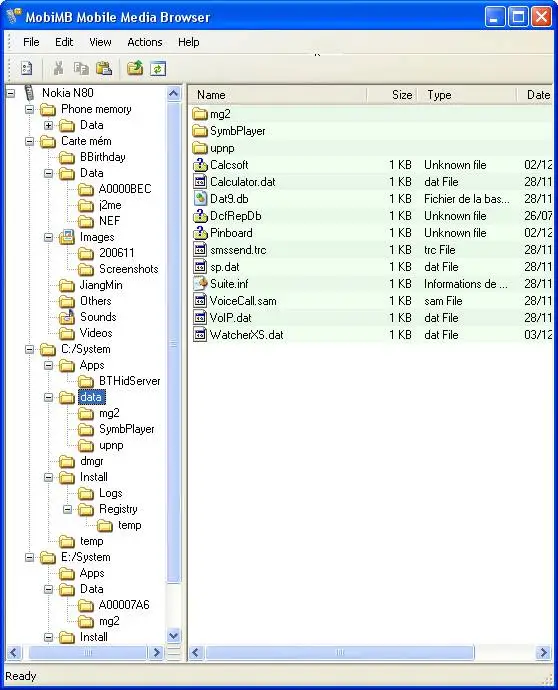Collapse the C:/System tree node
The image size is (558, 690).
(29, 349)
